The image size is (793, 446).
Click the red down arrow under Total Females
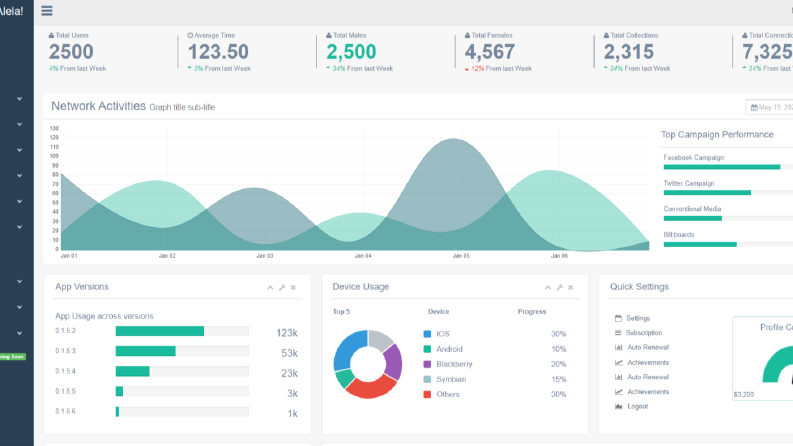467,69
